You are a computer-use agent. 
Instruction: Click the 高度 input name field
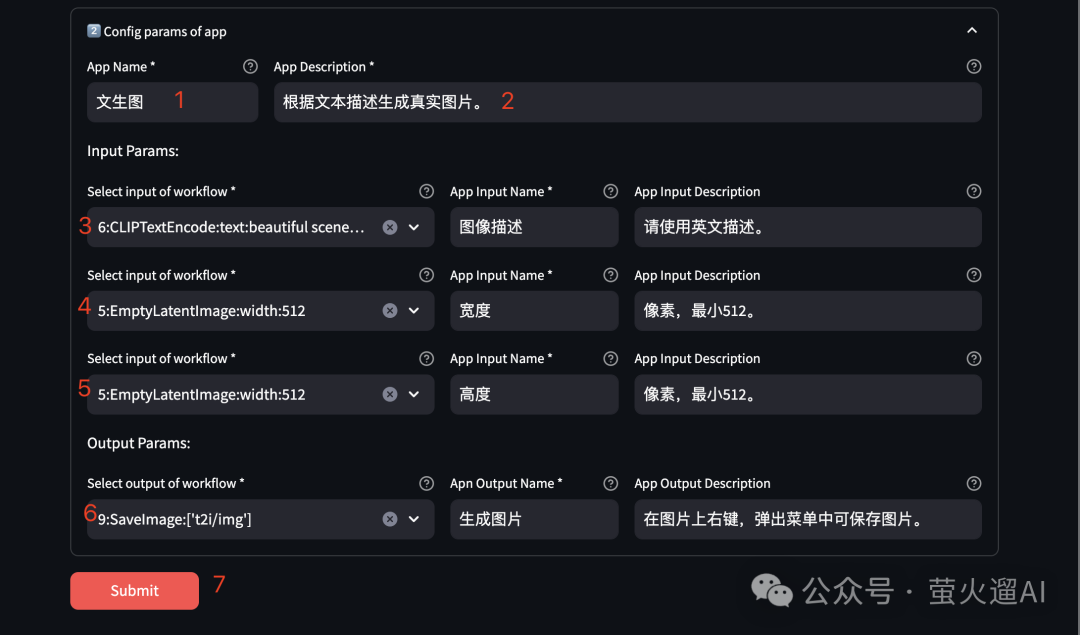(534, 394)
